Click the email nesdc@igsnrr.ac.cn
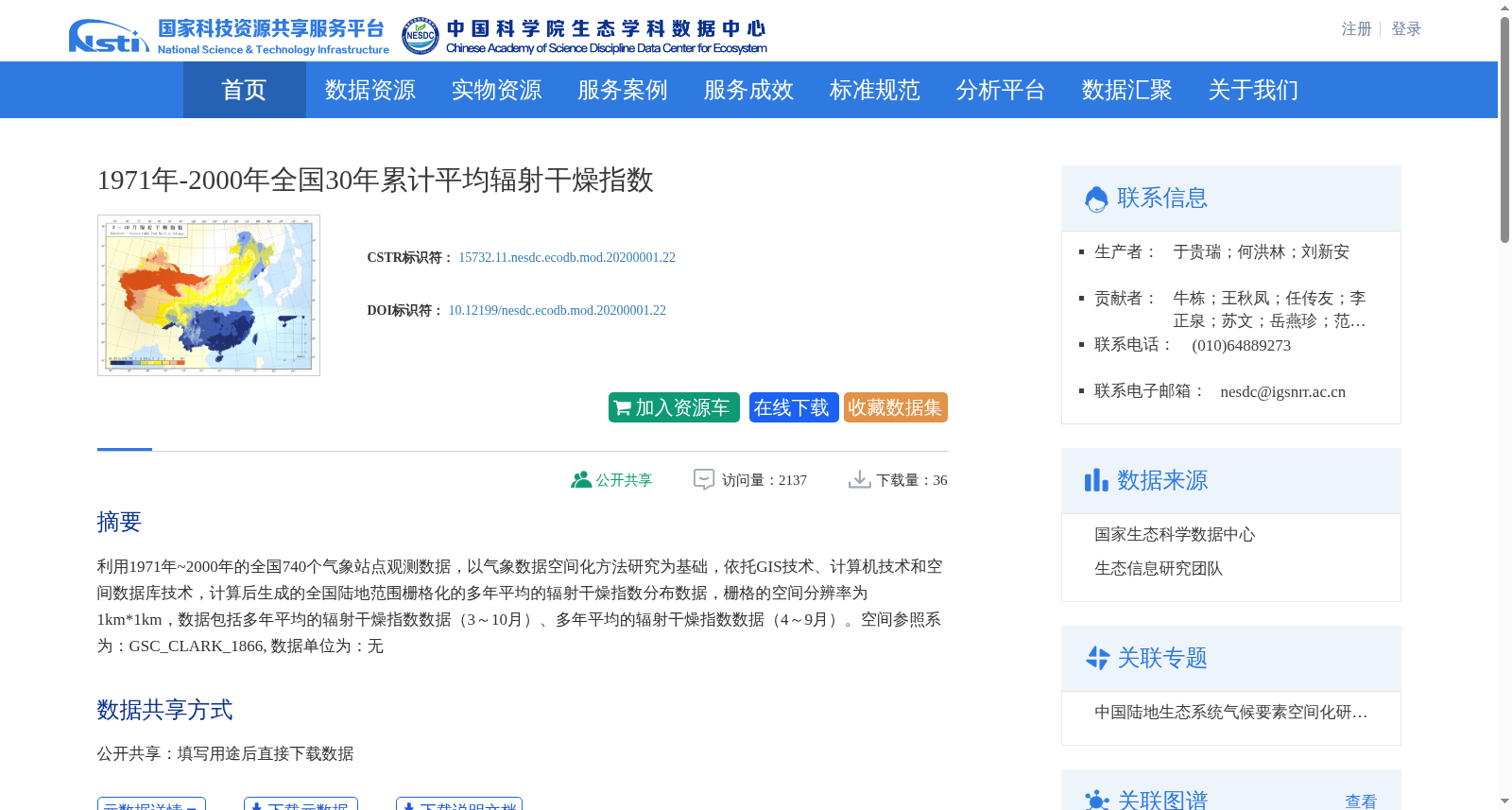 click(x=1282, y=392)
